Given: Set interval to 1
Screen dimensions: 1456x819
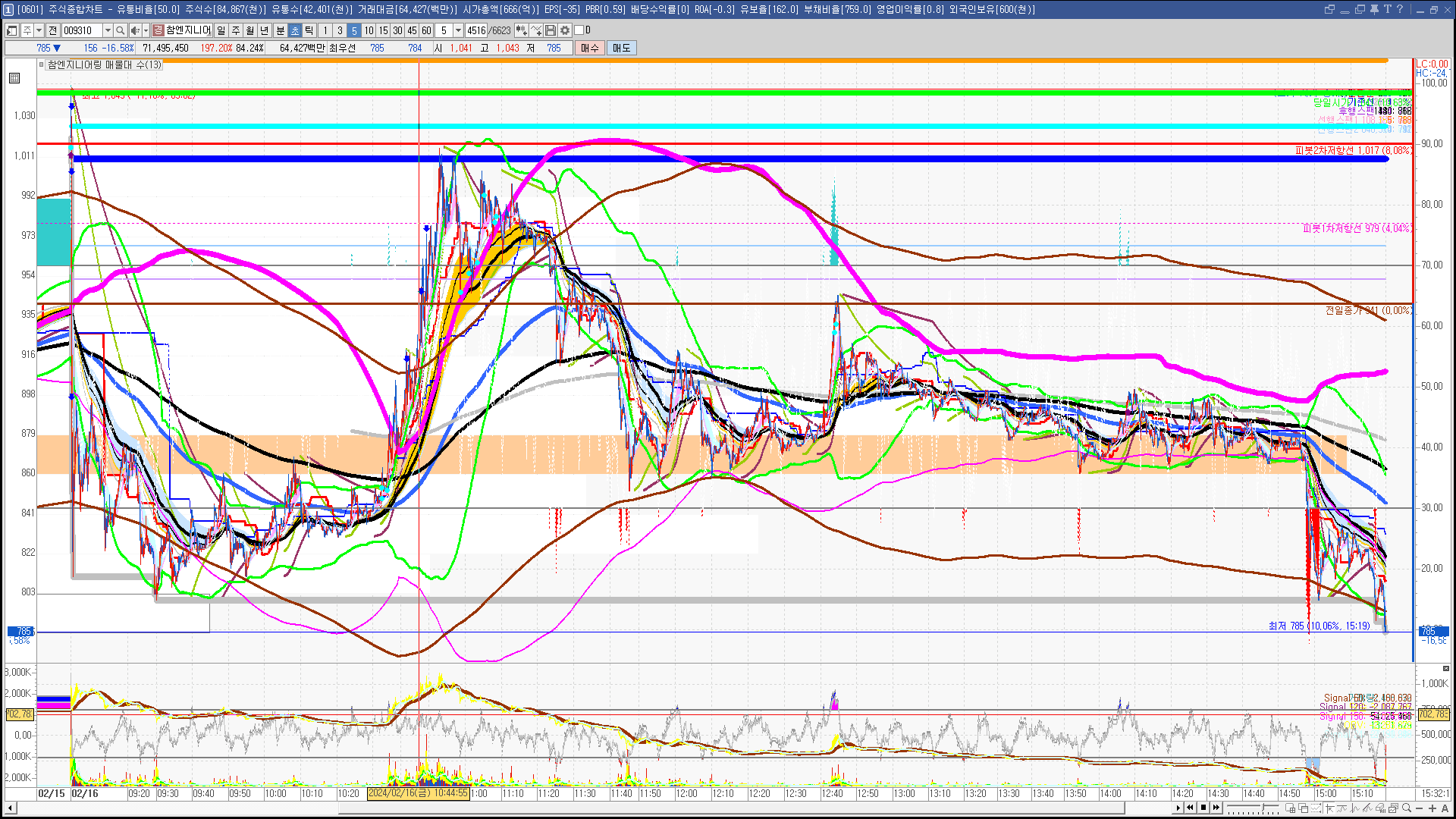Looking at the screenshot, I should pos(325,30).
